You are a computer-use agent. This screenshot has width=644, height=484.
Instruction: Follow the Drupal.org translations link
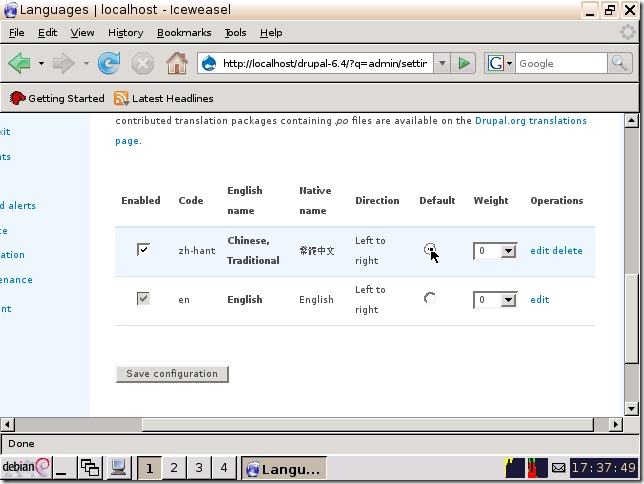tap(531, 120)
